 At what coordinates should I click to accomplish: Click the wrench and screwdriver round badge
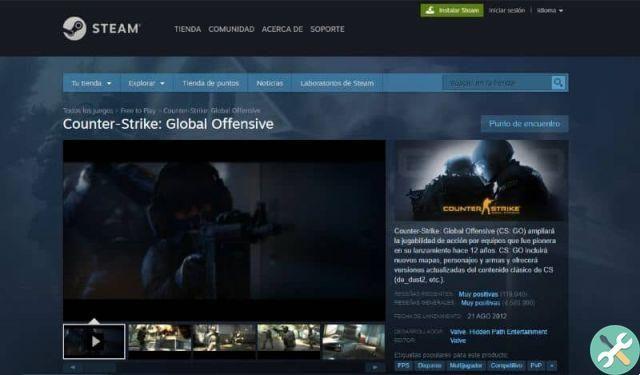click(x=615, y=350)
